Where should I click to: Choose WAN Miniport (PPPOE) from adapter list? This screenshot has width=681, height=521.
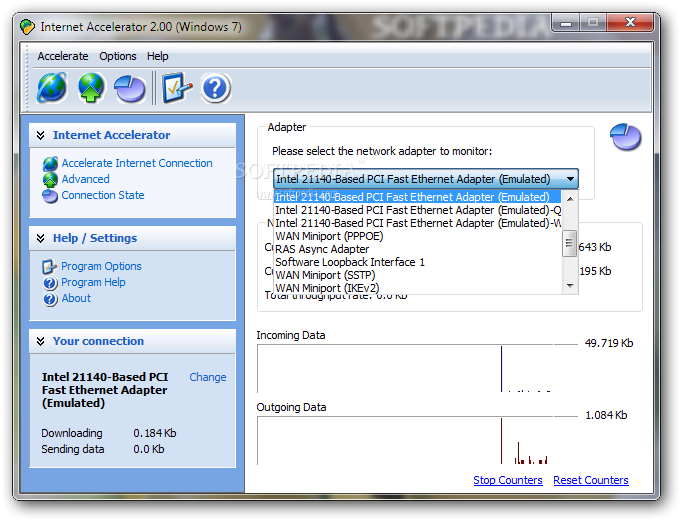[x=417, y=236]
